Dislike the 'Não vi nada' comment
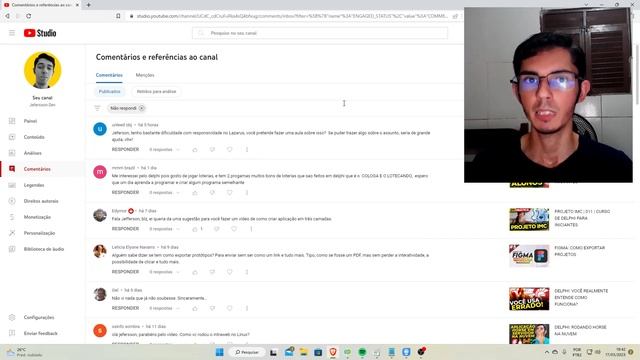Screen dimensions: 640x360 pyautogui.click(x=212, y=308)
